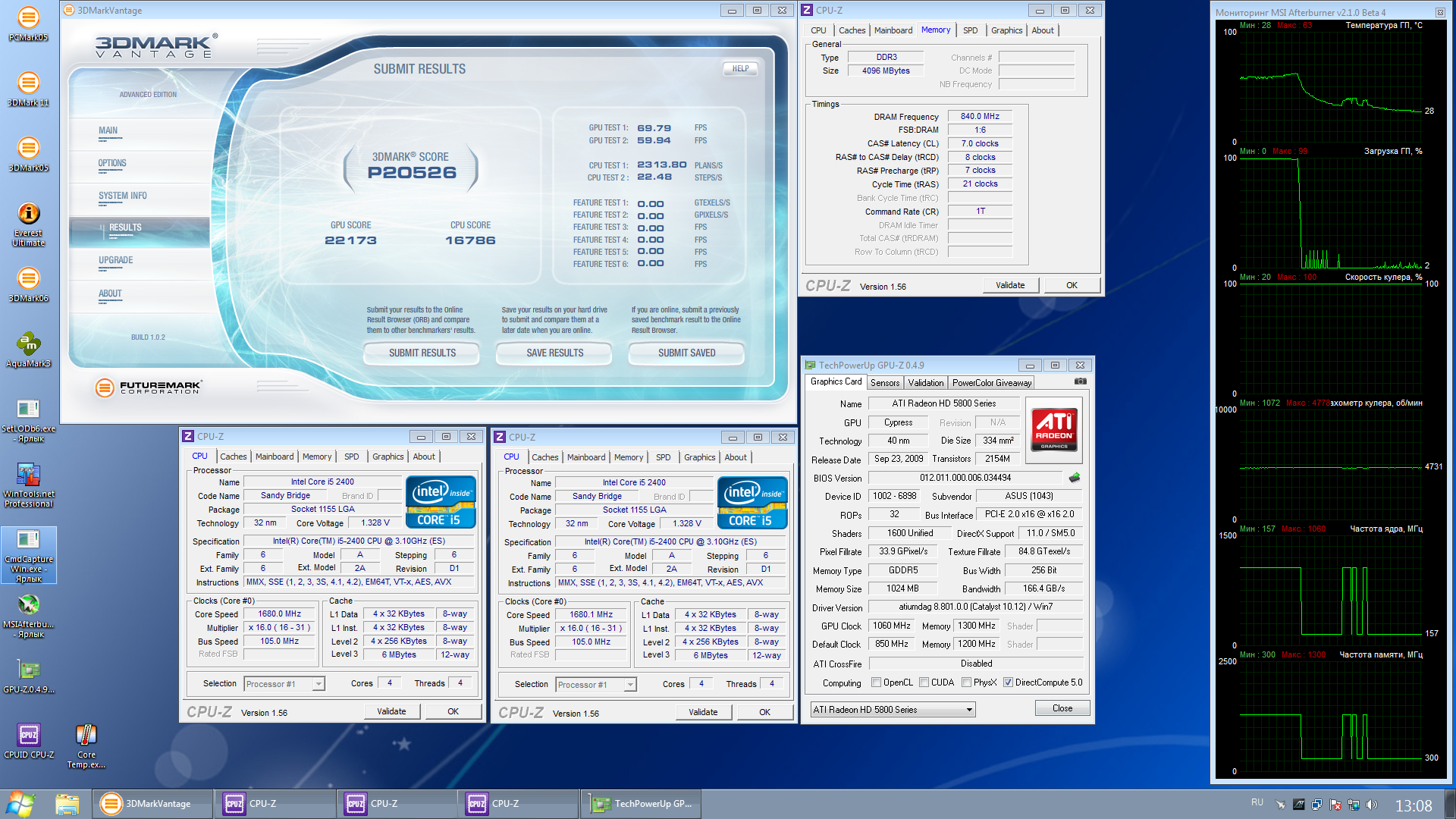Click Validate in right CPU-Z window
The height and width of the screenshot is (819, 1456).
[x=703, y=712]
